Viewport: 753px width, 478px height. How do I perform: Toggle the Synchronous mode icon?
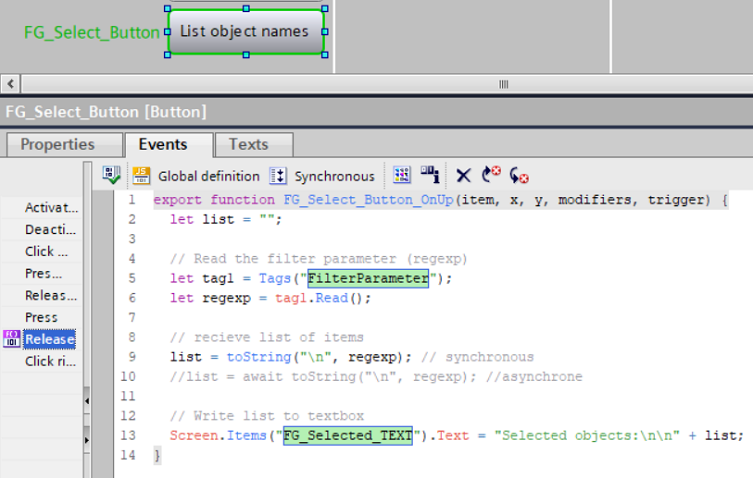click(x=278, y=175)
